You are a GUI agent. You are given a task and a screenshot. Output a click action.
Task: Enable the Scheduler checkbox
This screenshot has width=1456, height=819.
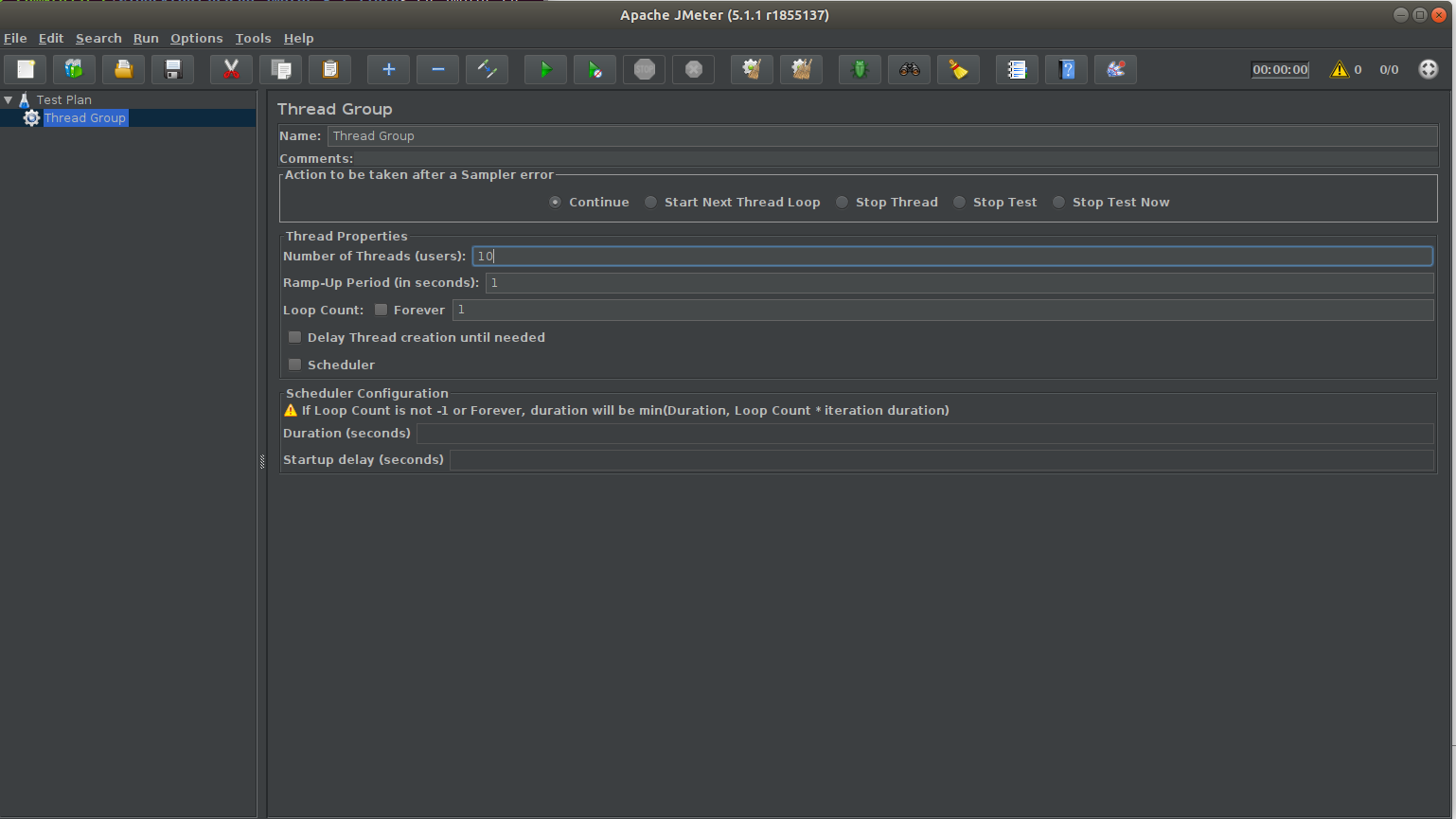pyautogui.click(x=294, y=365)
